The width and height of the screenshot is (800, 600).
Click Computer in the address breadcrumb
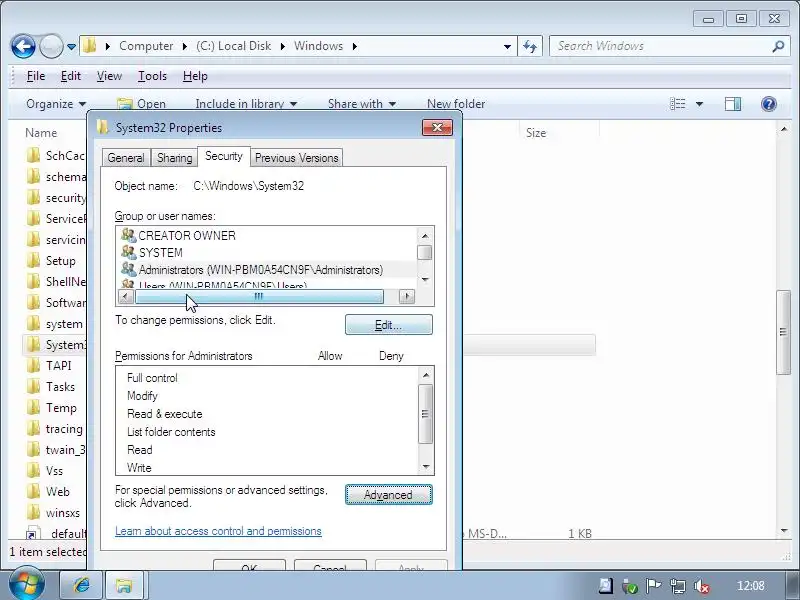coord(146,46)
